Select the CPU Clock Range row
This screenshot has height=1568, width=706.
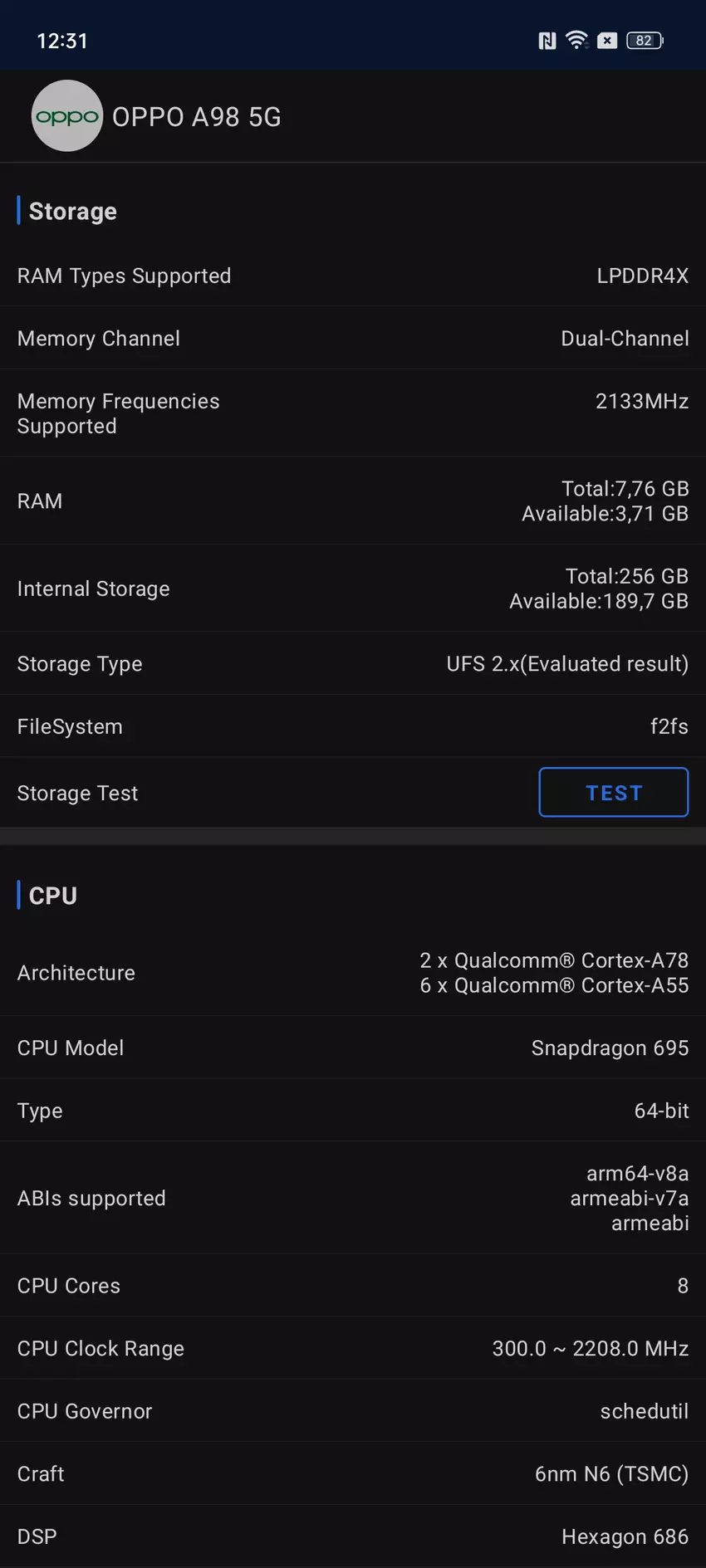(x=353, y=1349)
